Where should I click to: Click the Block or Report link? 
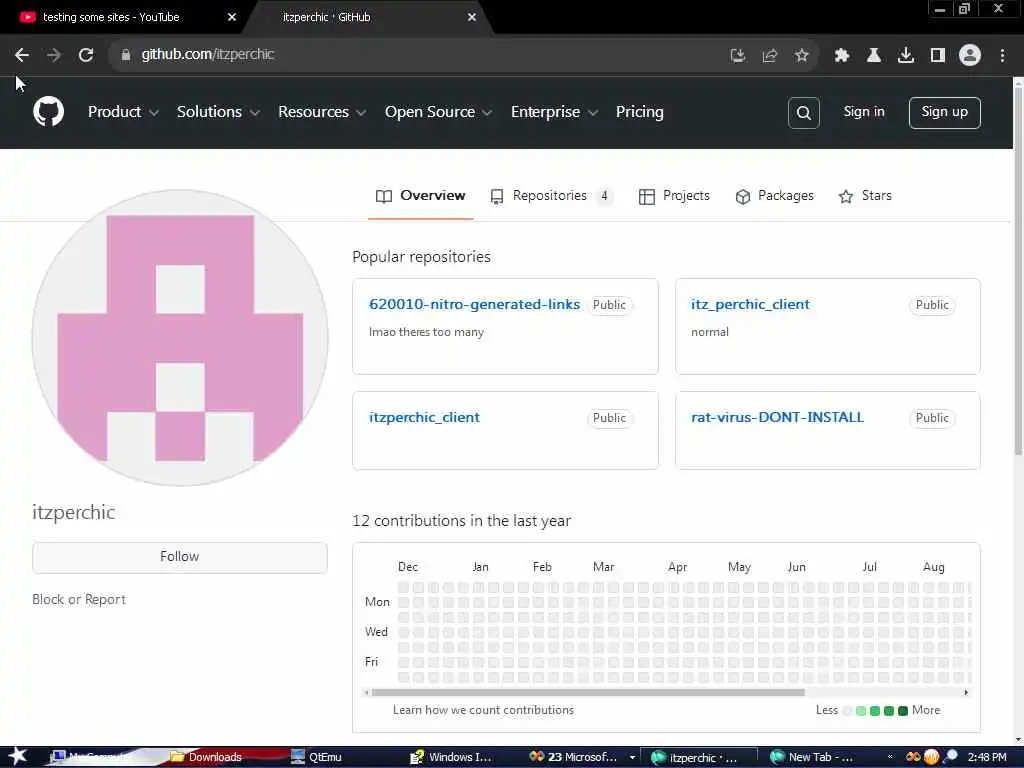tap(79, 600)
